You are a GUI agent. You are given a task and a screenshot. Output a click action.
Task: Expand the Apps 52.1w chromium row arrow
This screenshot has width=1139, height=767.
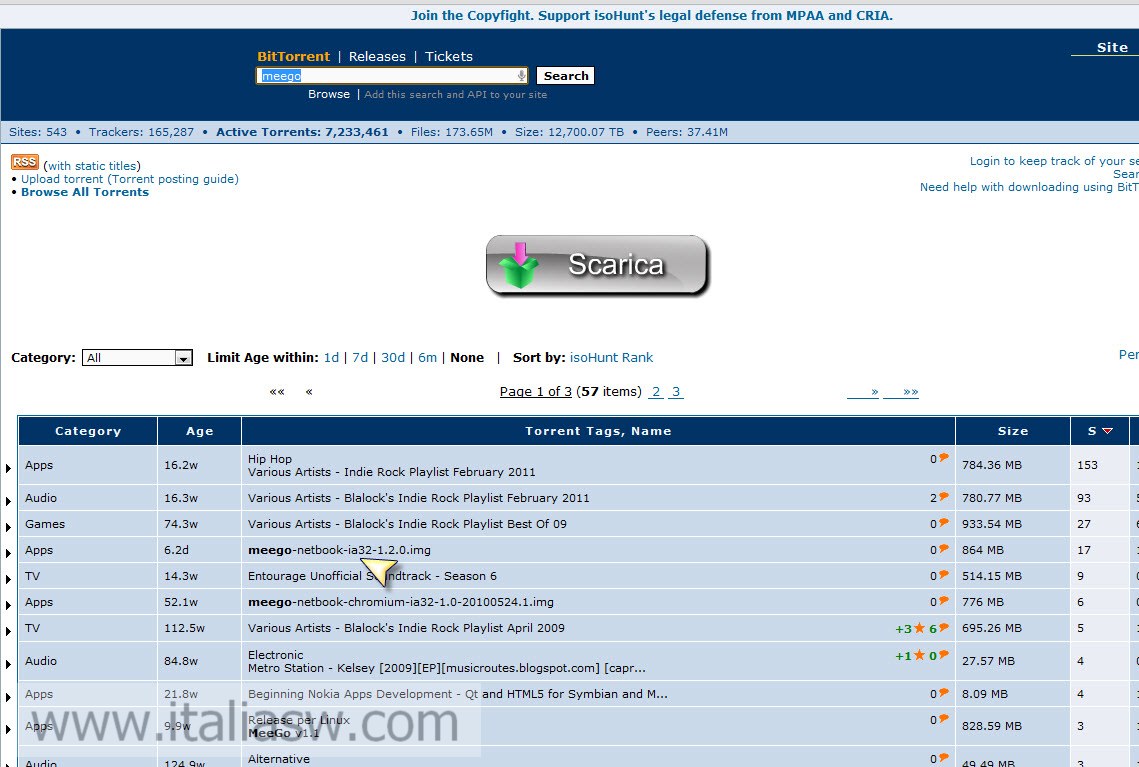[x=8, y=606]
